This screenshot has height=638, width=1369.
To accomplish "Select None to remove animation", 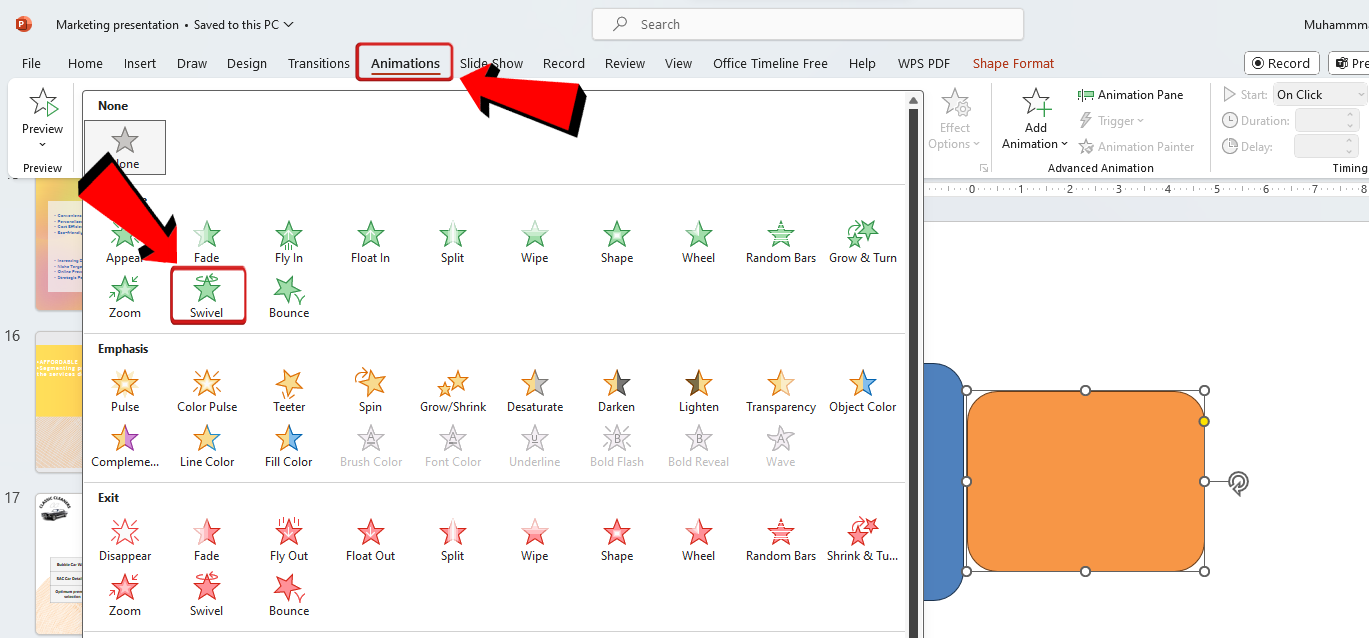I will pos(125,147).
